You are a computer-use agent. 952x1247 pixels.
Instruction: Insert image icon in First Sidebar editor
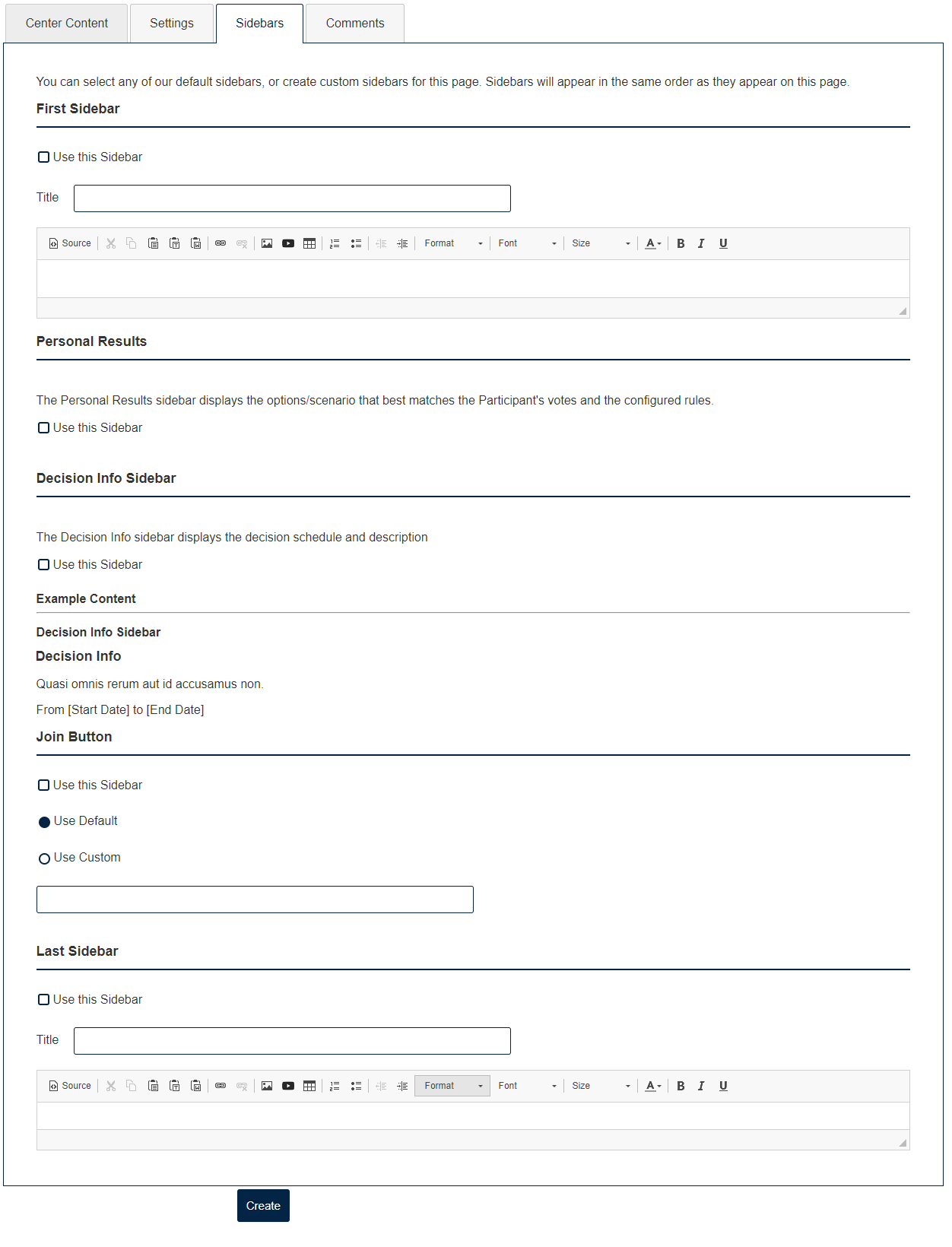click(267, 243)
